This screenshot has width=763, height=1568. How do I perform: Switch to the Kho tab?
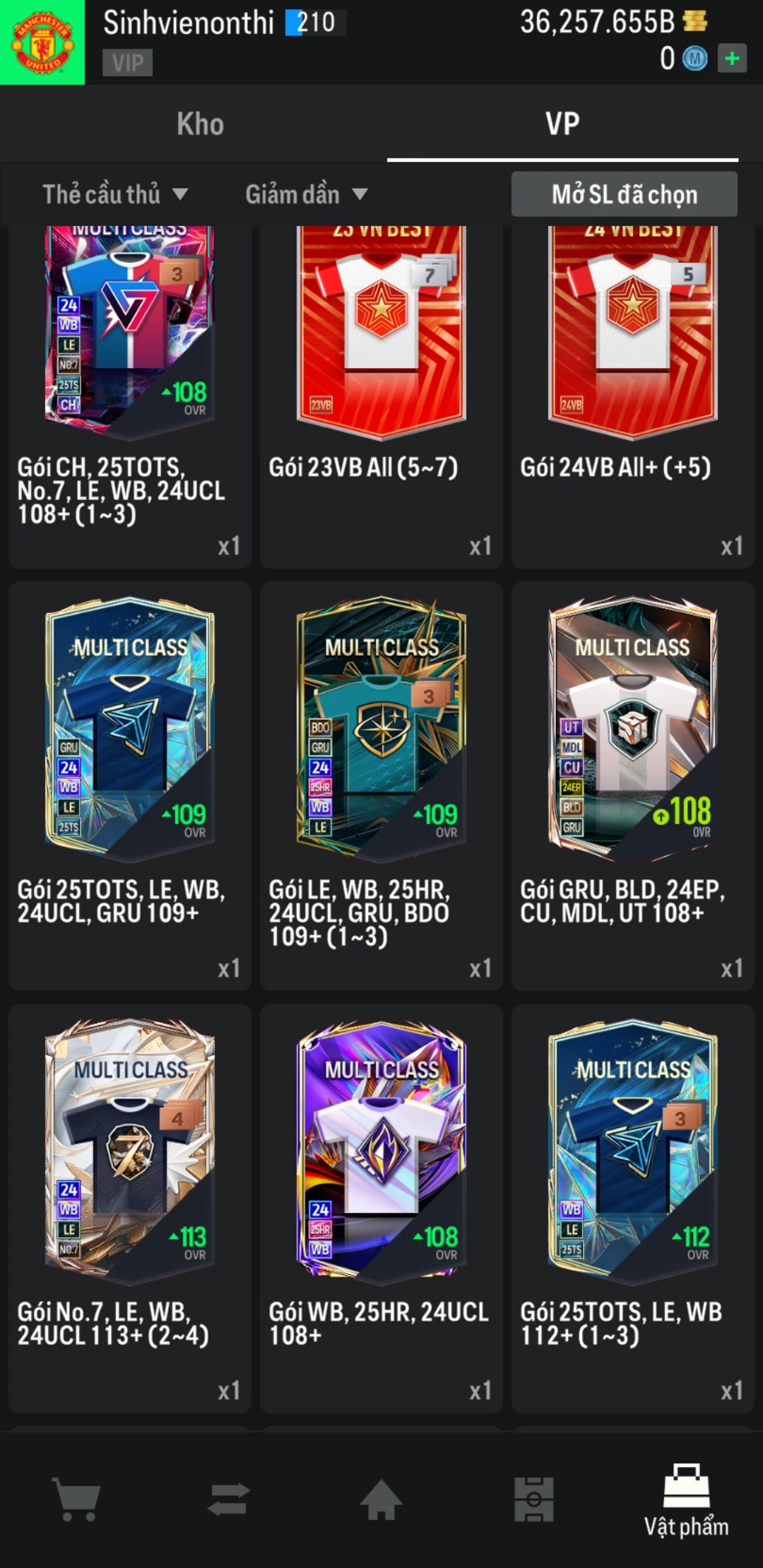(x=200, y=124)
